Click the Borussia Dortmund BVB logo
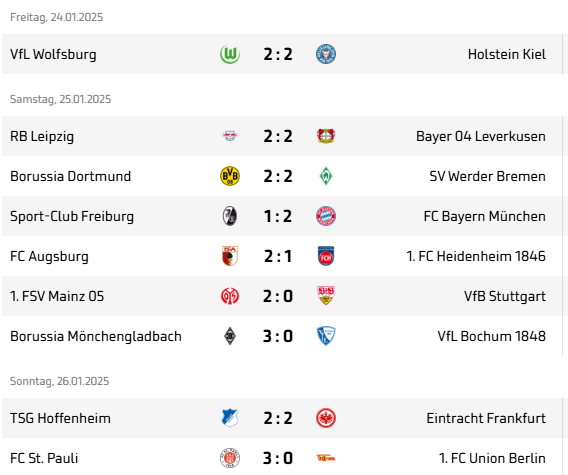The image size is (568, 475). [x=230, y=176]
